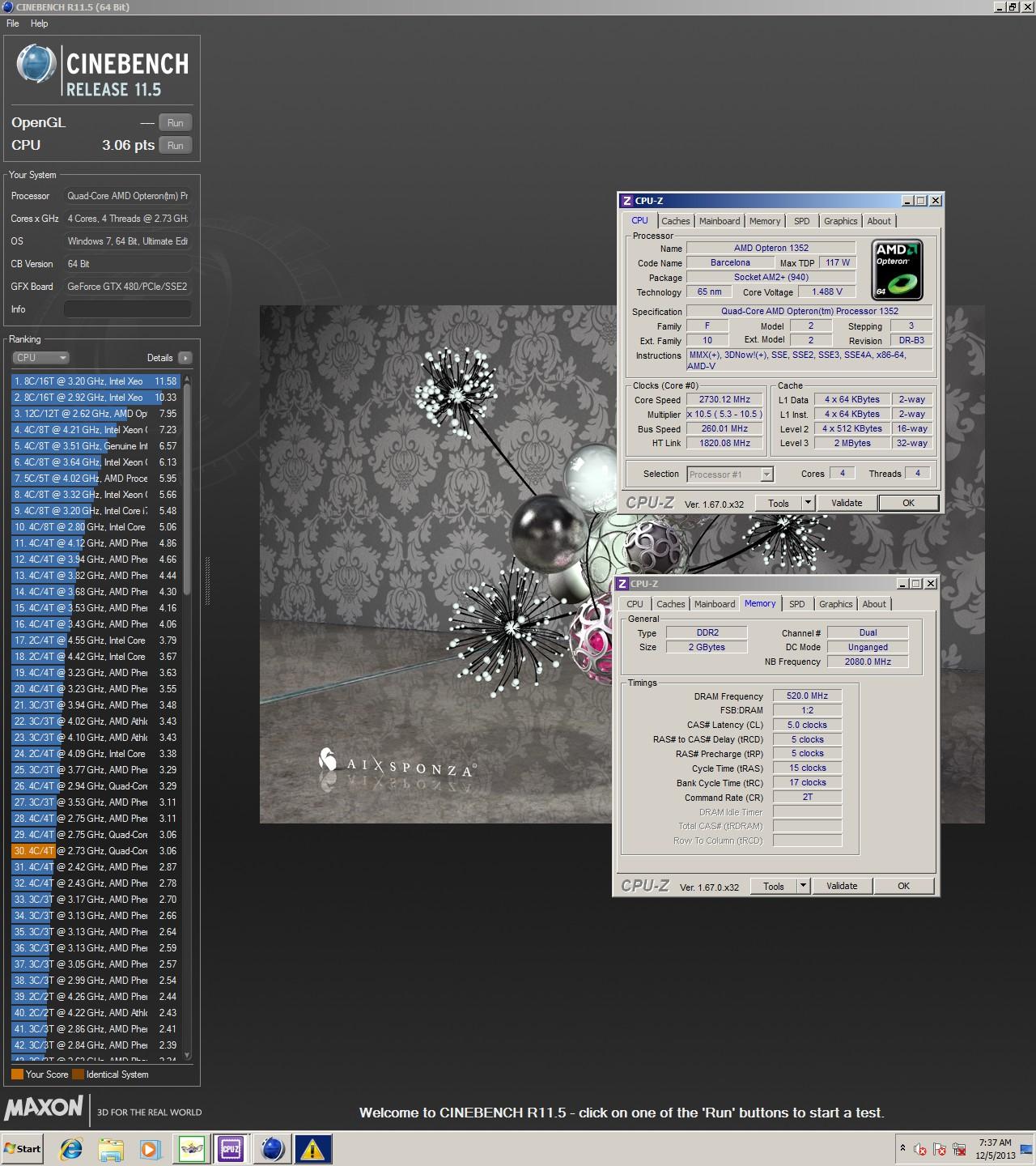Open the Help menu in Cinebench
This screenshot has width=1036, height=1166.
[40, 23]
